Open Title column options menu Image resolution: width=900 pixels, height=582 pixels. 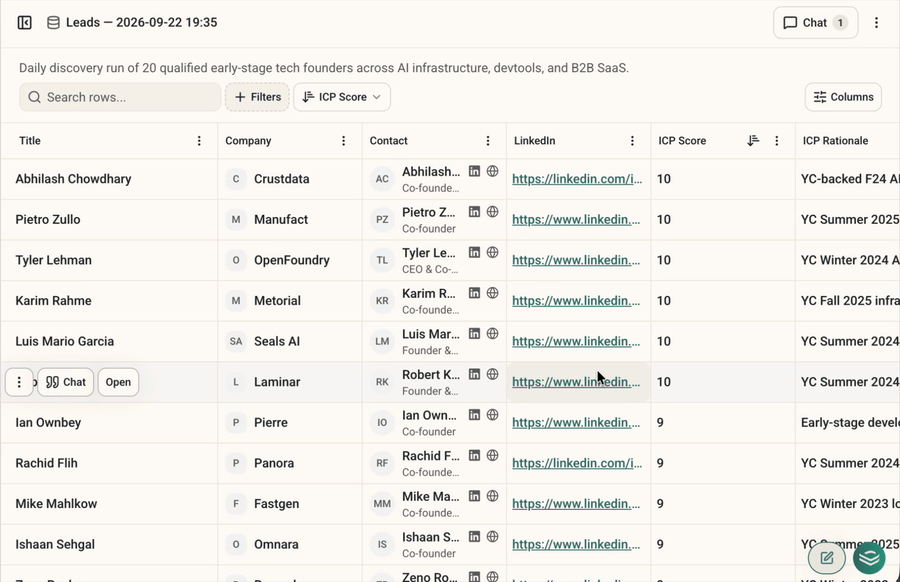[199, 141]
